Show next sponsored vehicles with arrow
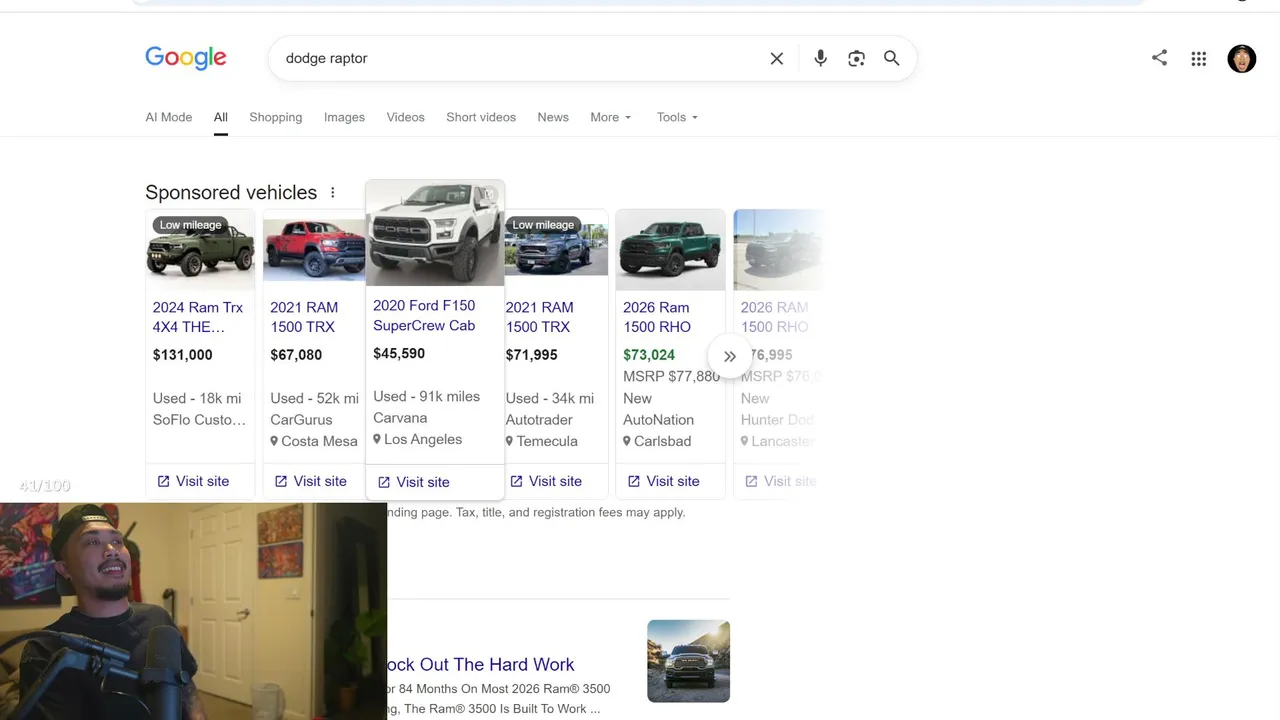Viewport: 1280px width, 720px height. 730,356
